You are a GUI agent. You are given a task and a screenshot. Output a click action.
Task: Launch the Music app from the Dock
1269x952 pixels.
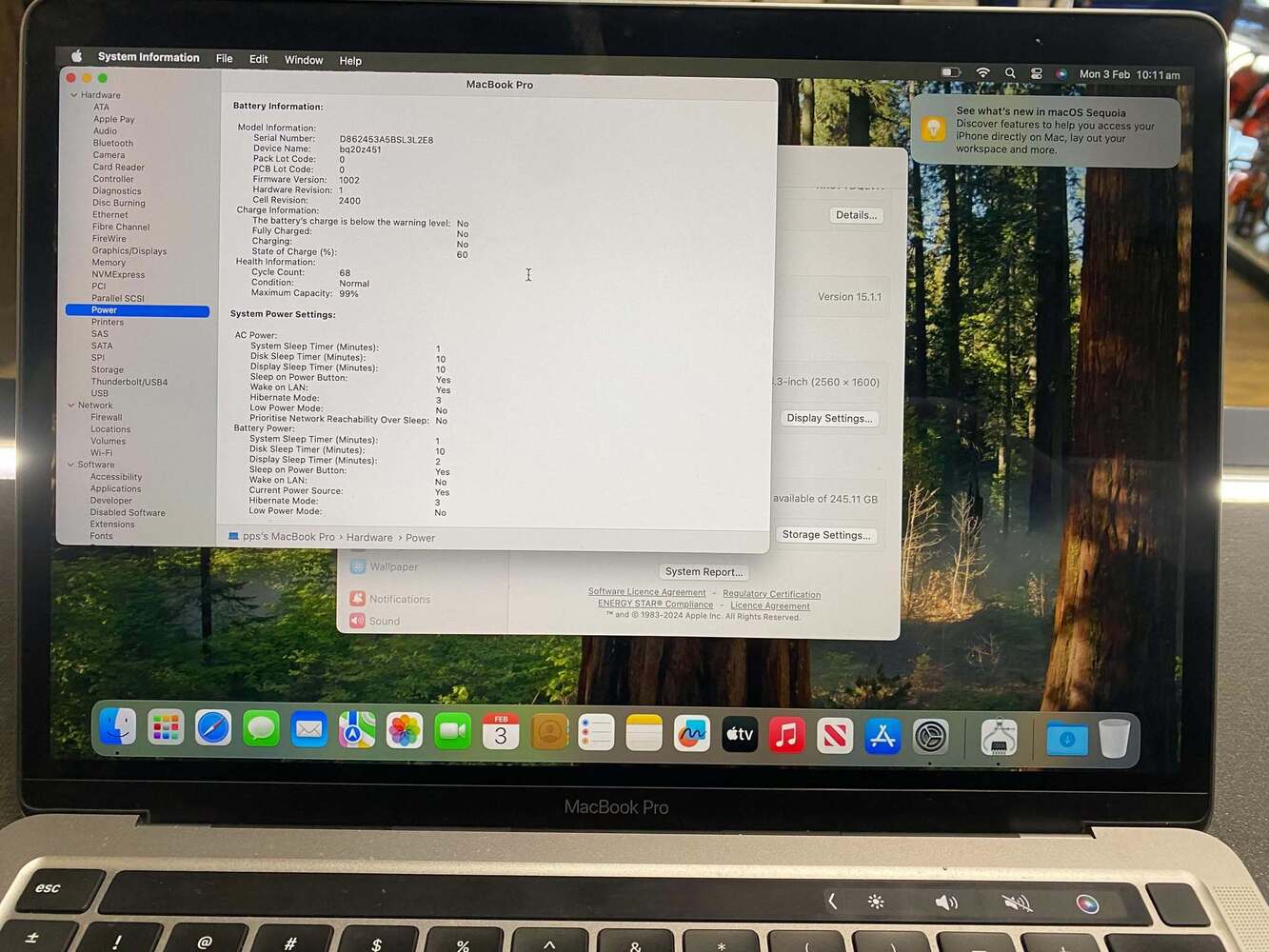[787, 735]
